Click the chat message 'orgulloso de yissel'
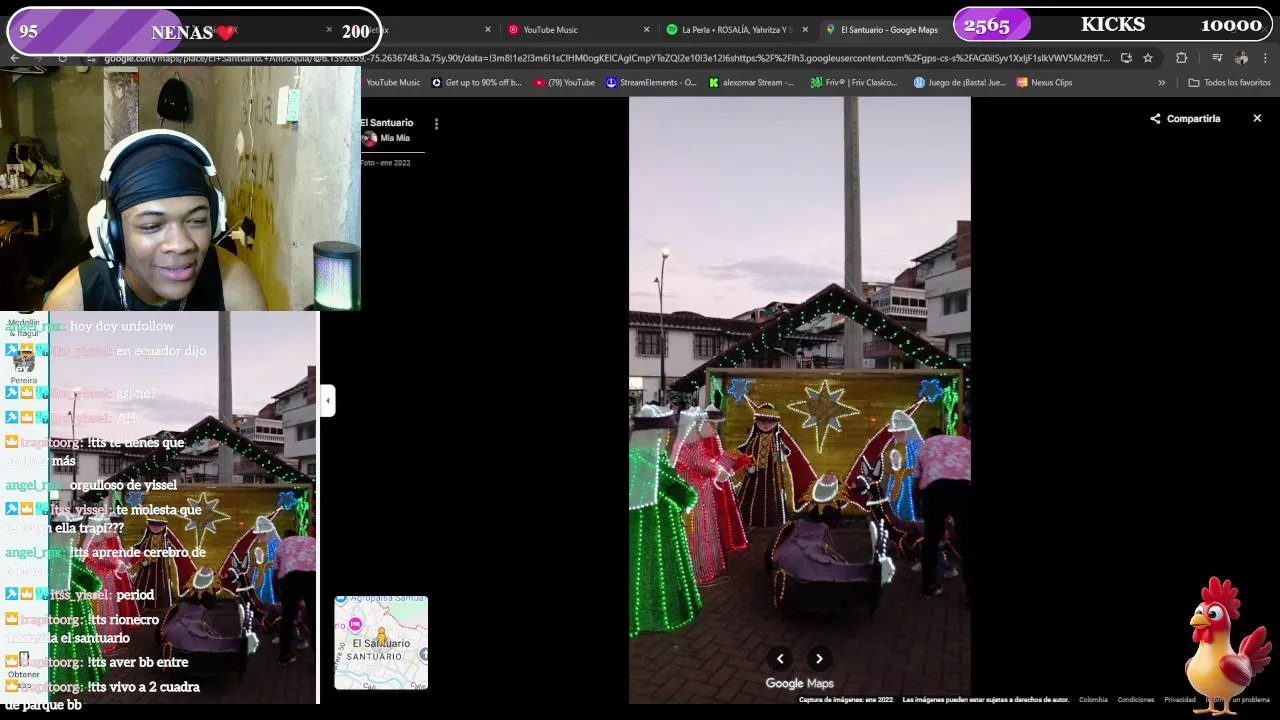 tap(123, 485)
